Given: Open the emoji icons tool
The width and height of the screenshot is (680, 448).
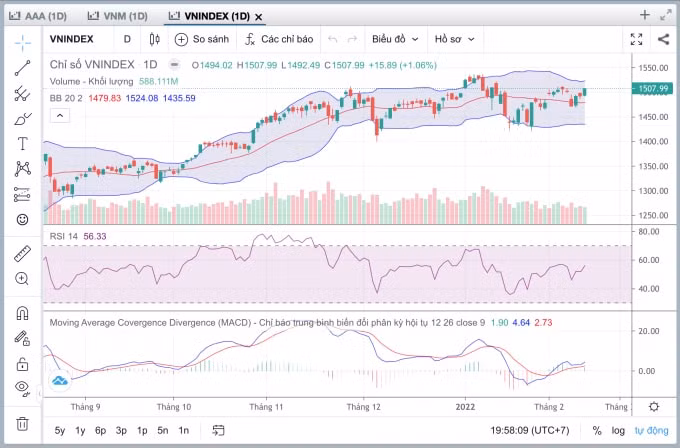Looking at the screenshot, I should (x=23, y=219).
